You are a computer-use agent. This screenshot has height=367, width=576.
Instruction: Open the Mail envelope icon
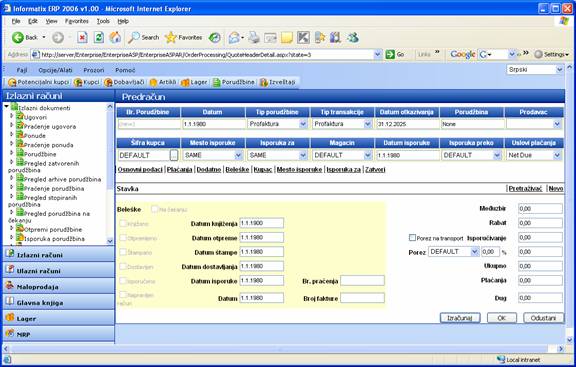[234, 37]
